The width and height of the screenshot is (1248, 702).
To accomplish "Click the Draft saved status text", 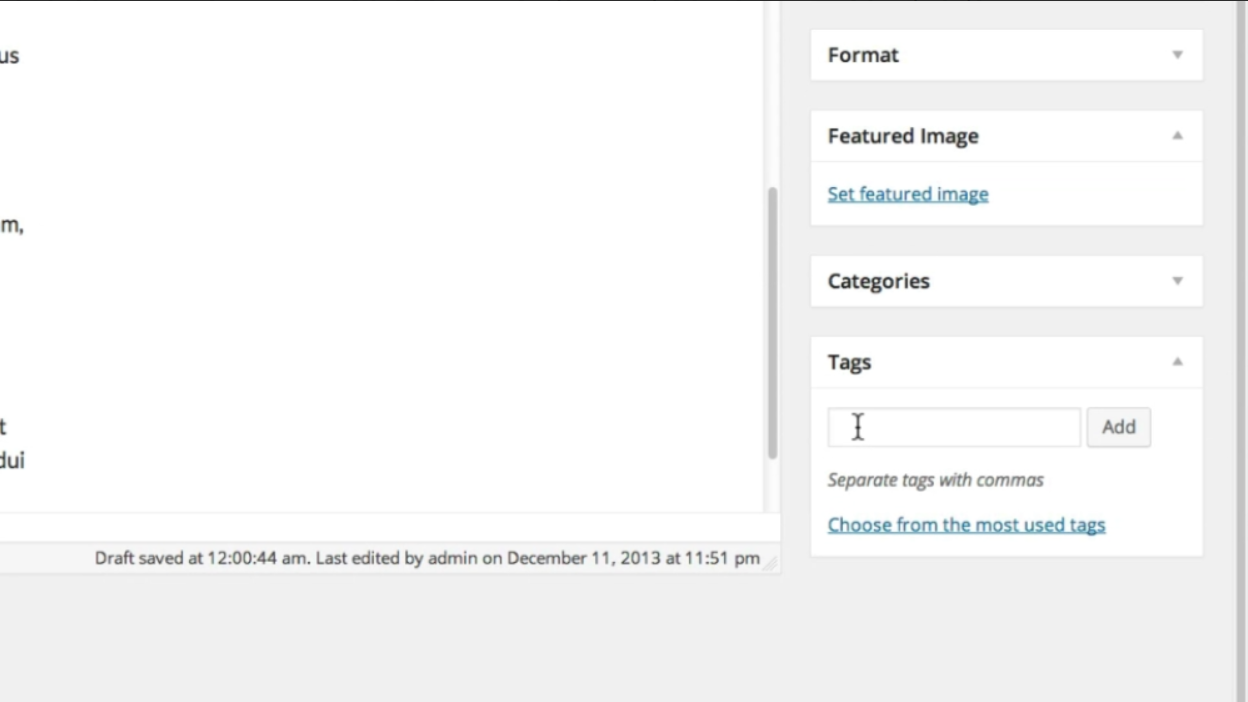I will [427, 558].
